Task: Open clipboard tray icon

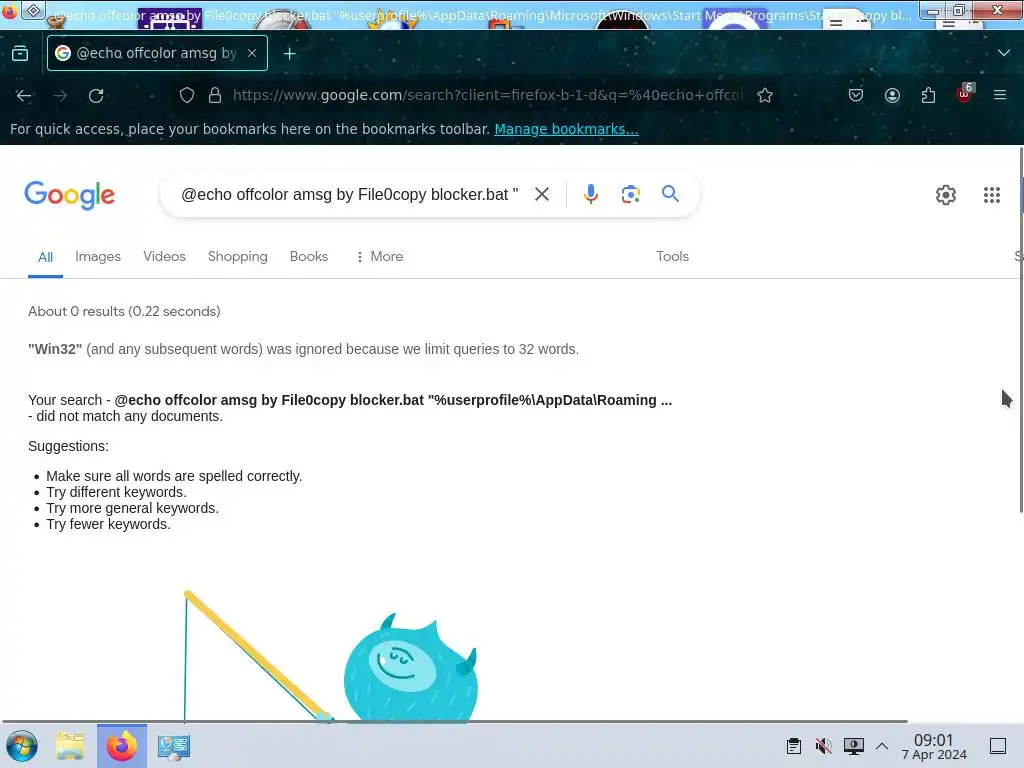Action: [x=793, y=746]
